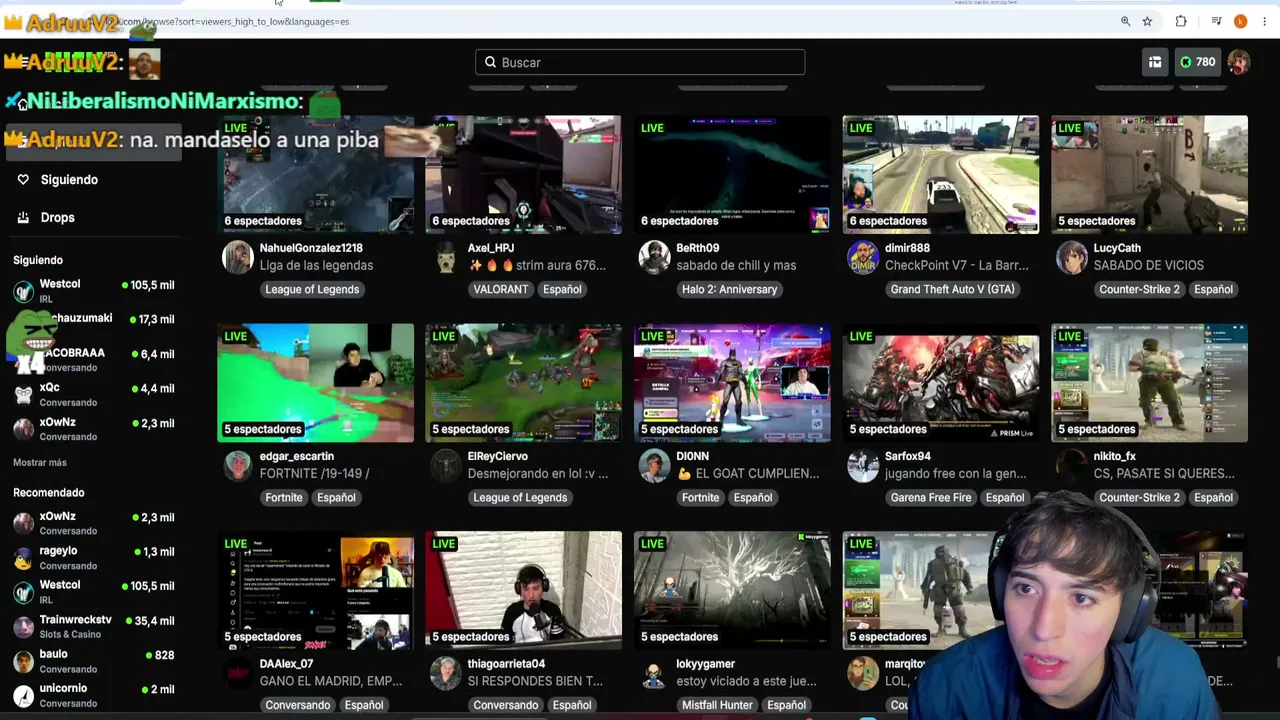Click thiagoarrieta04's channel avatar
This screenshot has height=720, width=1280.
point(446,673)
